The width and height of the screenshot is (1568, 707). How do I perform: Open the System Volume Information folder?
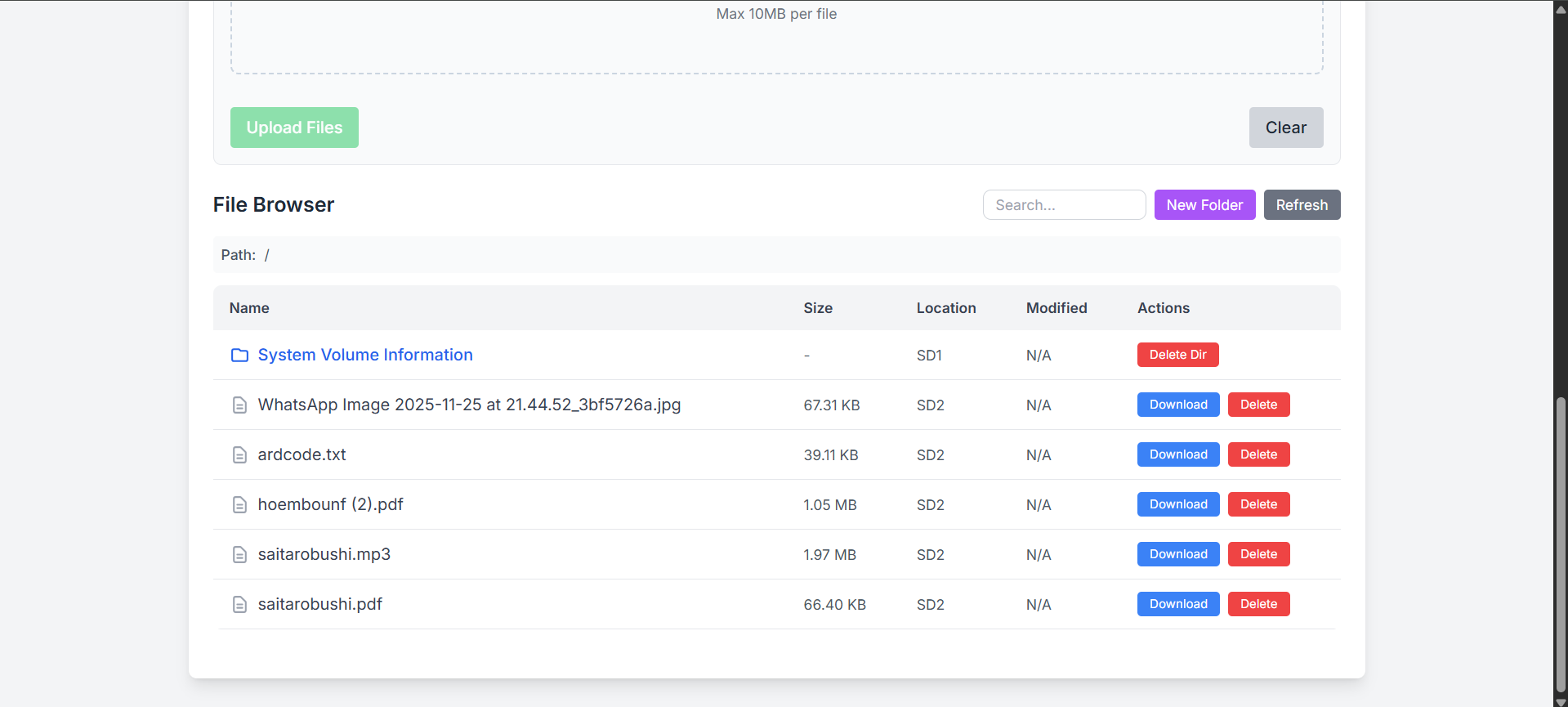364,355
